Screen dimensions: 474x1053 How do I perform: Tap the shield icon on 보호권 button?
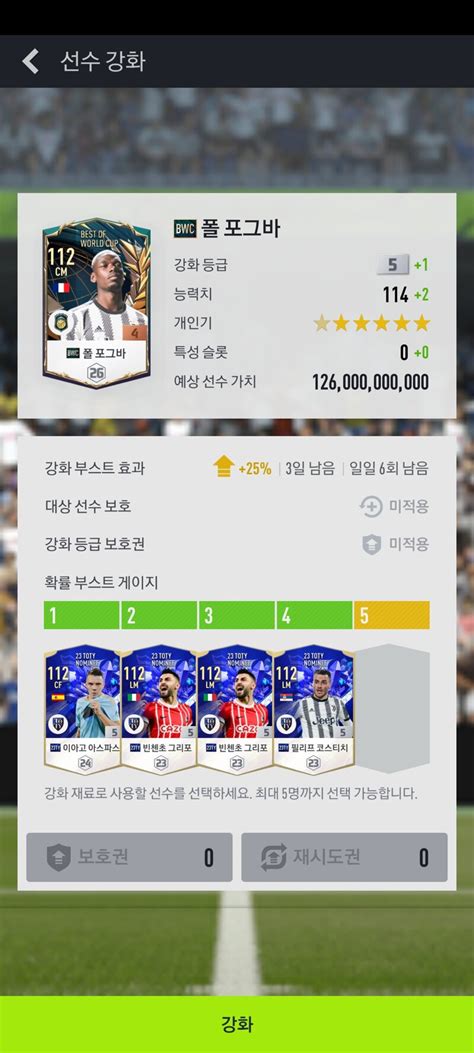(58, 858)
